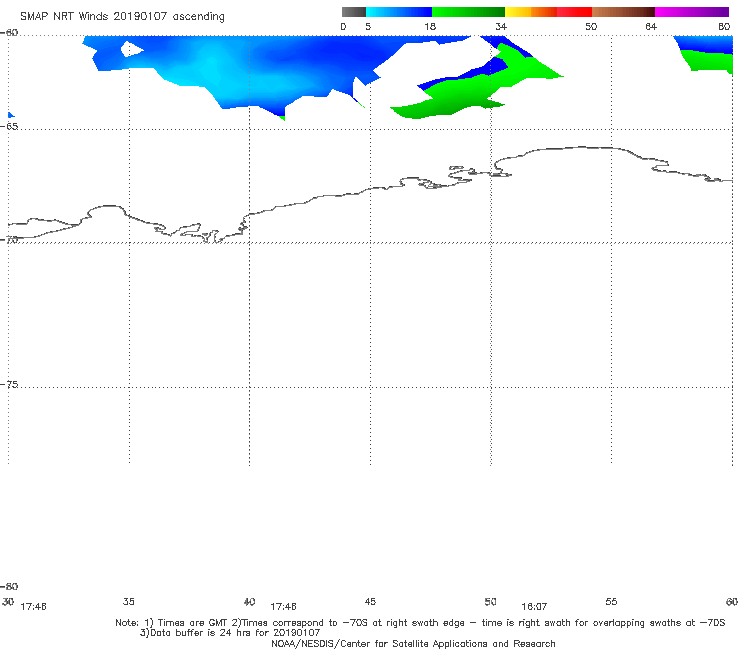Screen dimensions: 740x650
Task: Click the color bar label '64'
Action: tap(651, 27)
